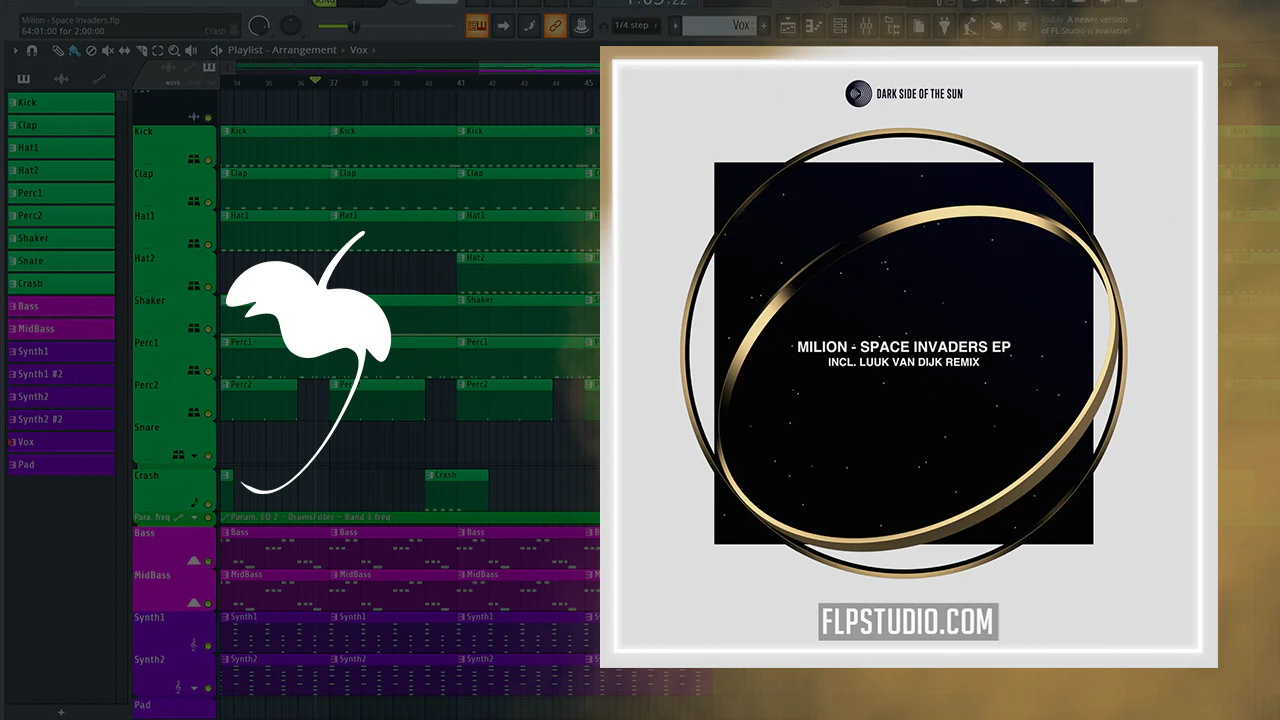Select the Select marquee tool

(x=159, y=50)
